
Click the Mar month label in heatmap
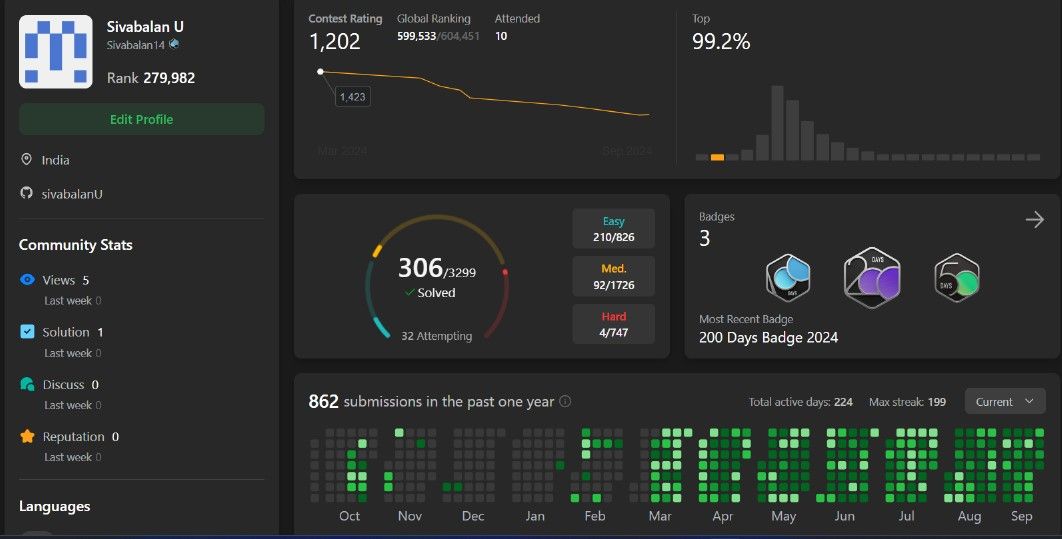coord(660,516)
